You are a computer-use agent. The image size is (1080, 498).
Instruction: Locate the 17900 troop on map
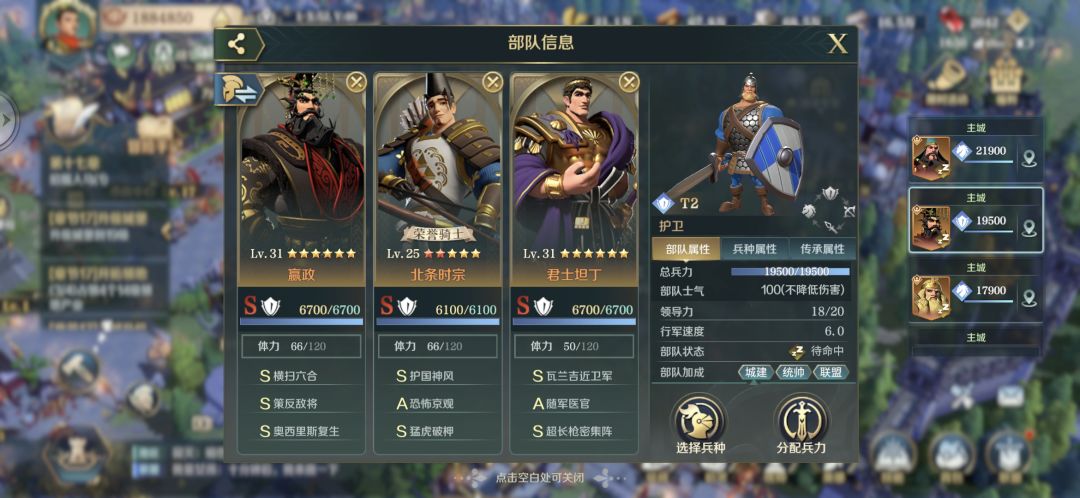pyautogui.click(x=1029, y=298)
